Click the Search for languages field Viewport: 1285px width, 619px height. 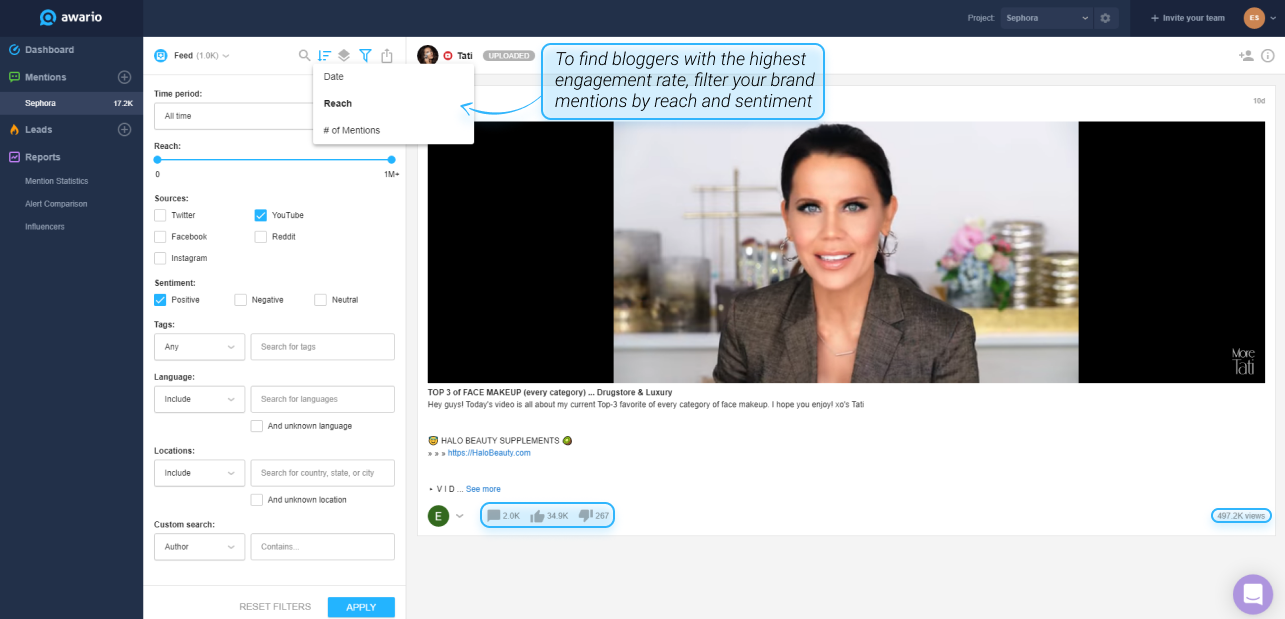[x=322, y=399]
